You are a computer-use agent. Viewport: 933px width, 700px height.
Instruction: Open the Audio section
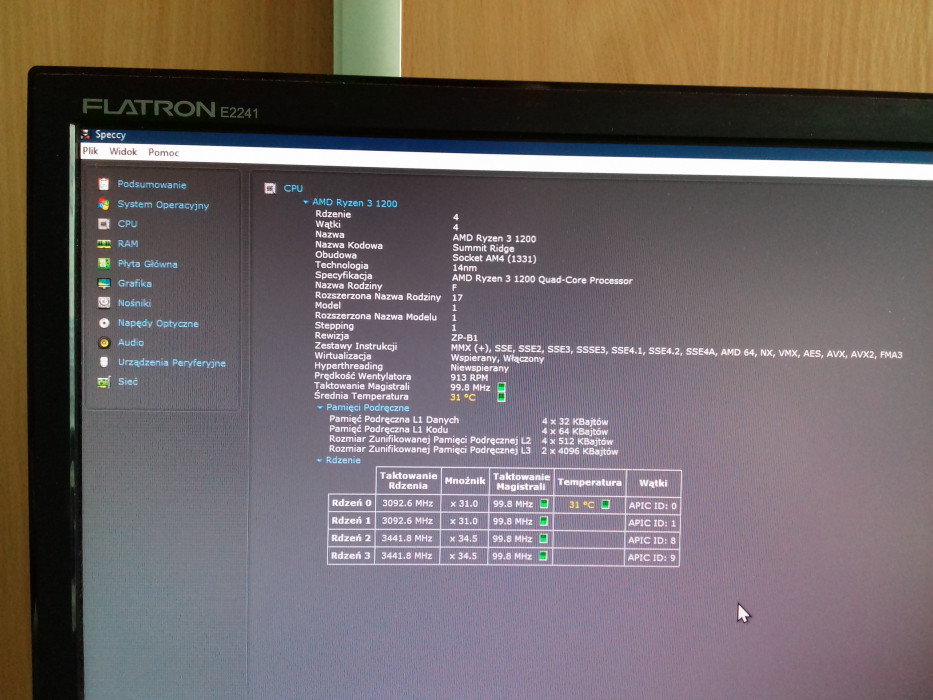coord(131,342)
